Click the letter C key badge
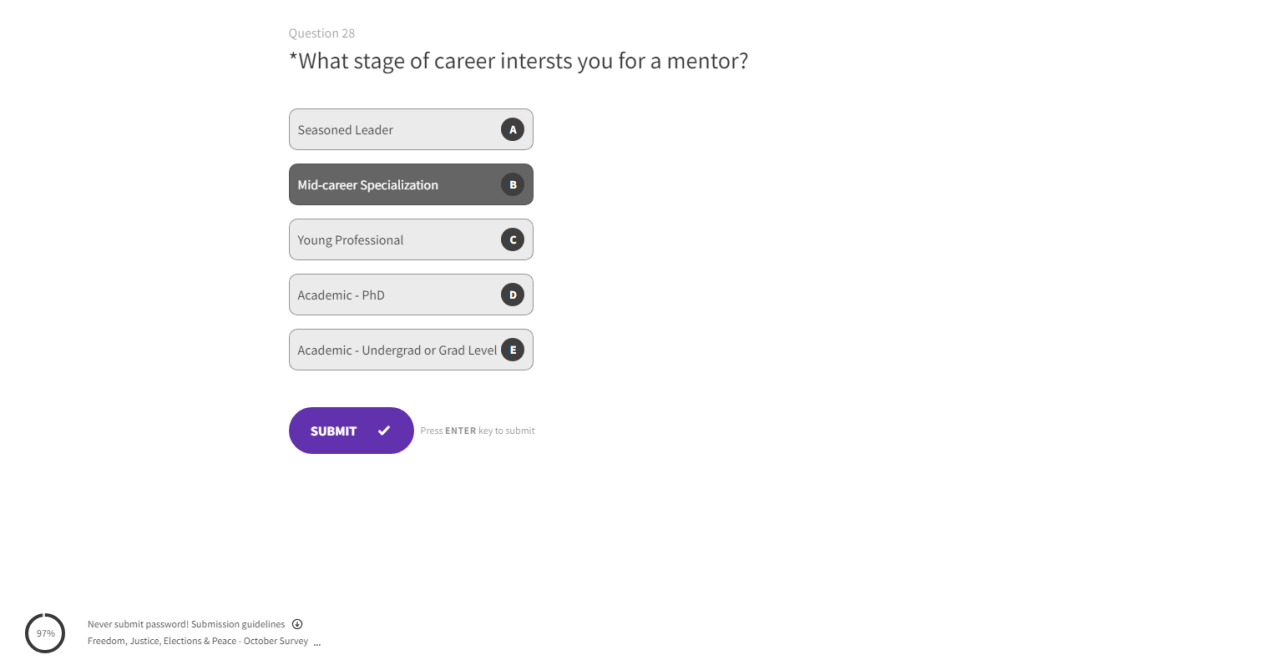 (512, 240)
